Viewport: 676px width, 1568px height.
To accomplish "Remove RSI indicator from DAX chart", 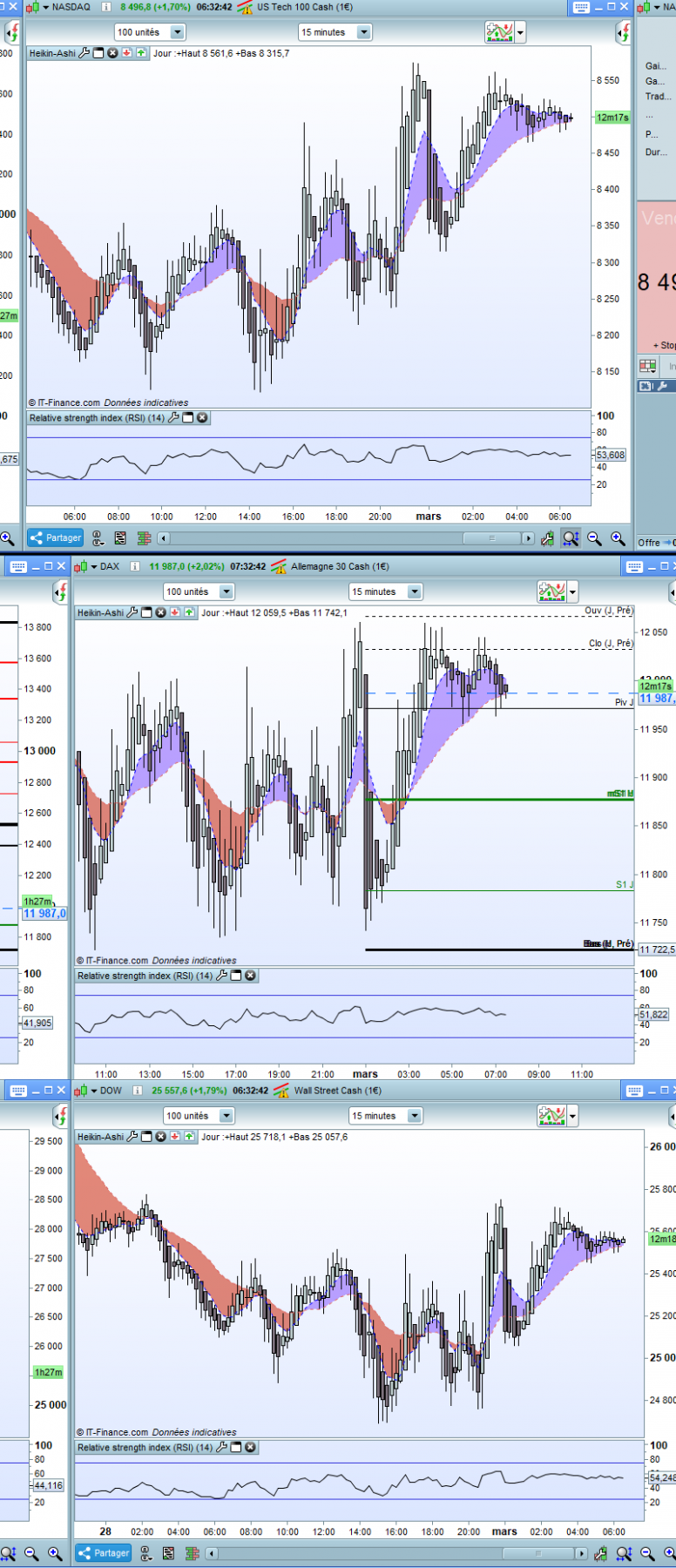I will (250, 976).
